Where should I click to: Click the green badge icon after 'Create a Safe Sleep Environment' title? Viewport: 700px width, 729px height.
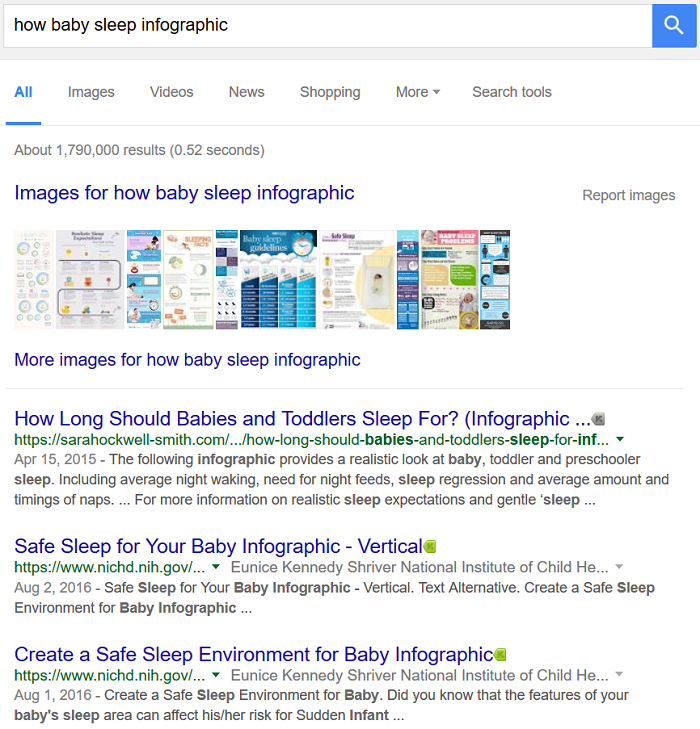500,655
